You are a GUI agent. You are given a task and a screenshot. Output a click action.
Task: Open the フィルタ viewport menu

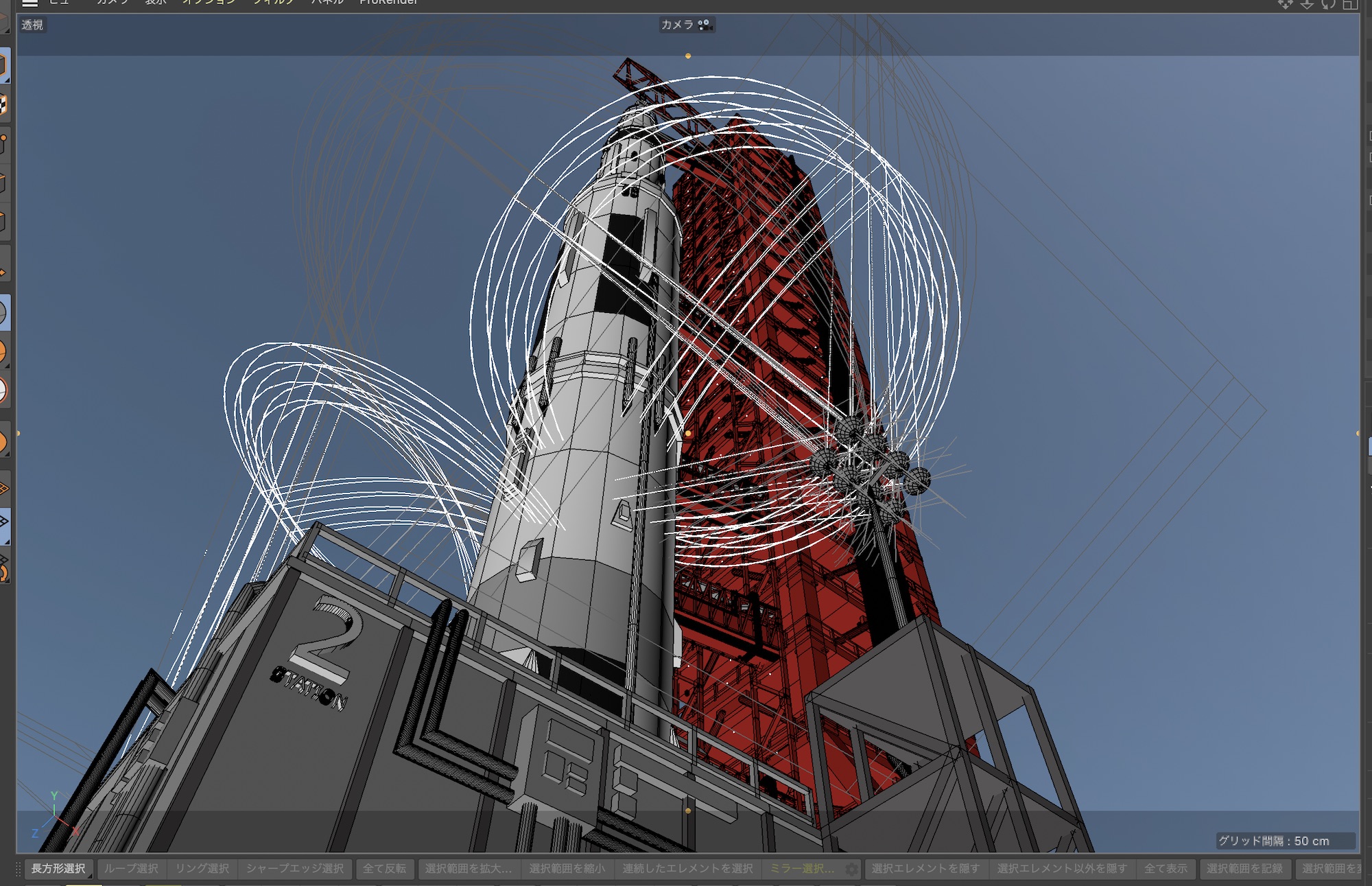pyautogui.click(x=274, y=3)
